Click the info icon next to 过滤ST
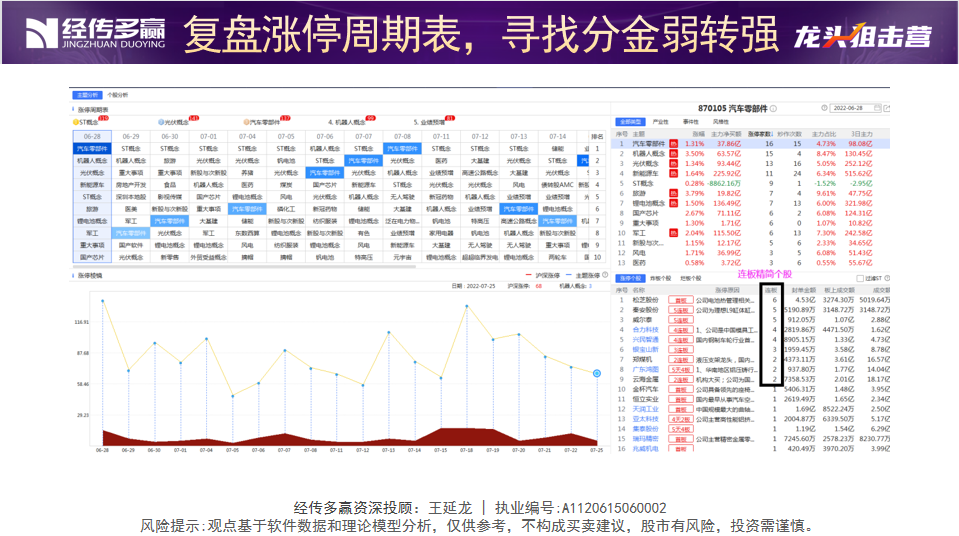This screenshot has width=959, height=536. (x=887, y=278)
